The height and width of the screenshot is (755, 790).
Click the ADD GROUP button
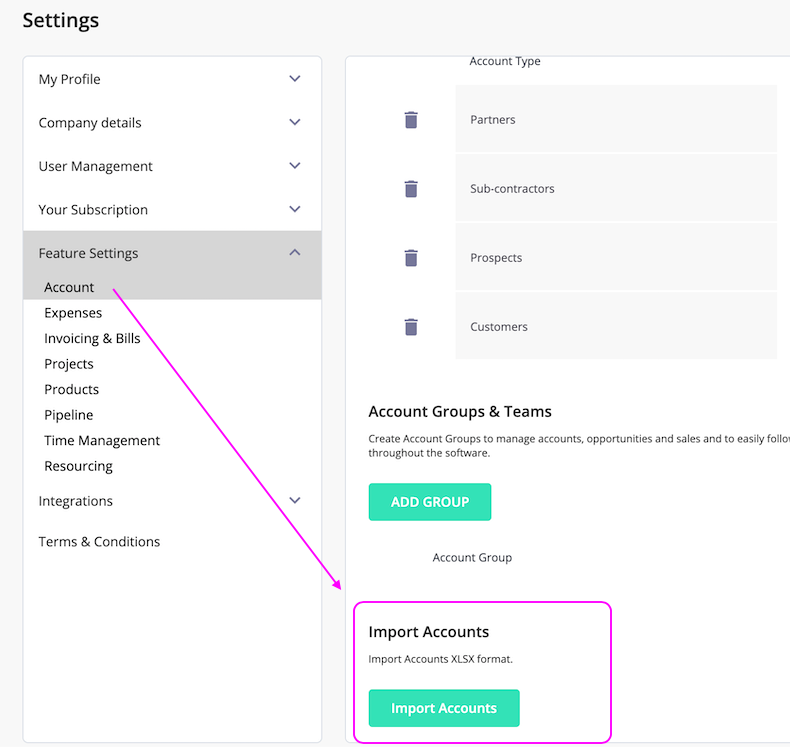[x=430, y=502]
